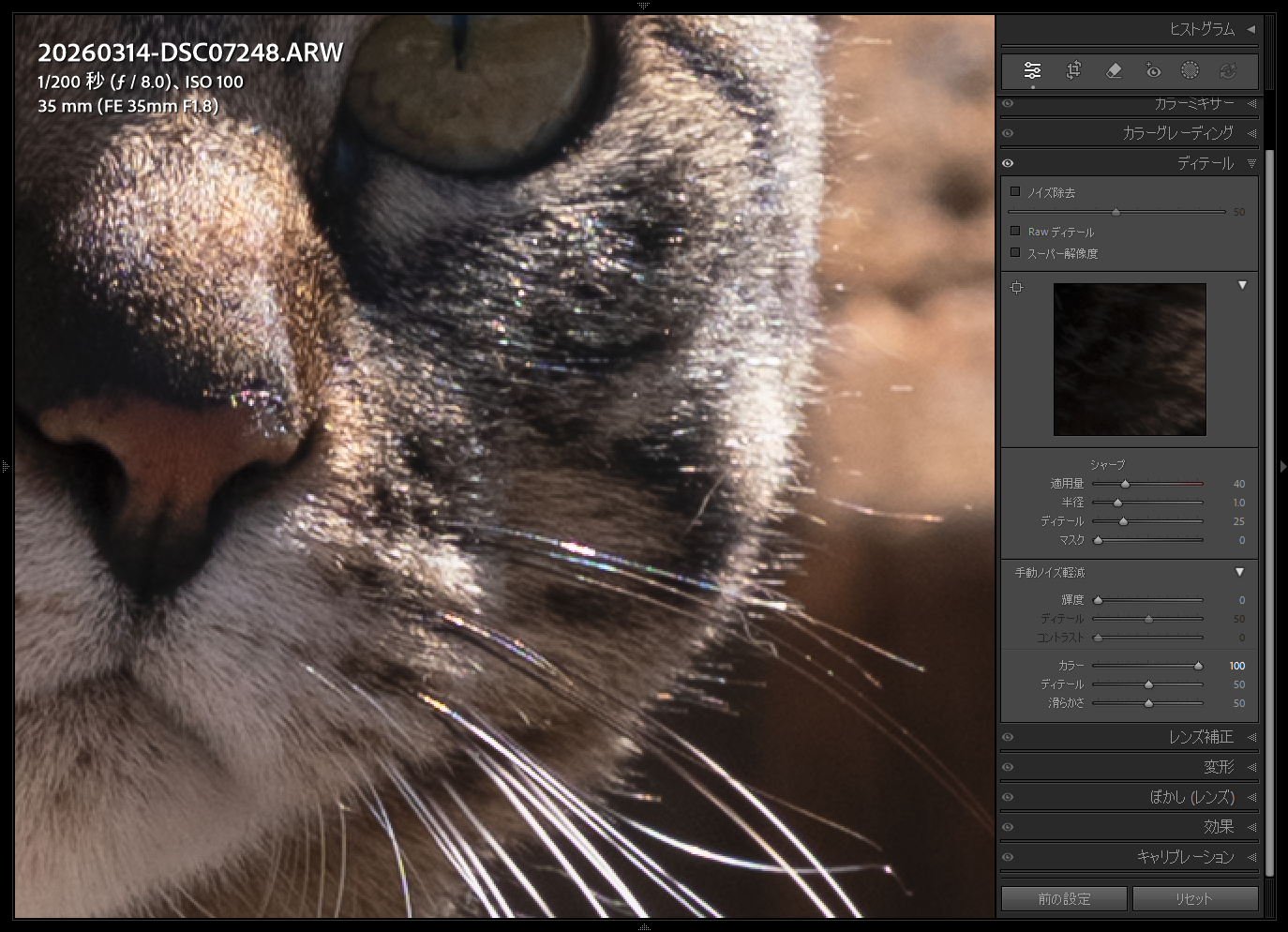Collapse the 手動ノイズ軽減 section triangle
Viewport: 1288px width, 932px height.
pos(1239,572)
